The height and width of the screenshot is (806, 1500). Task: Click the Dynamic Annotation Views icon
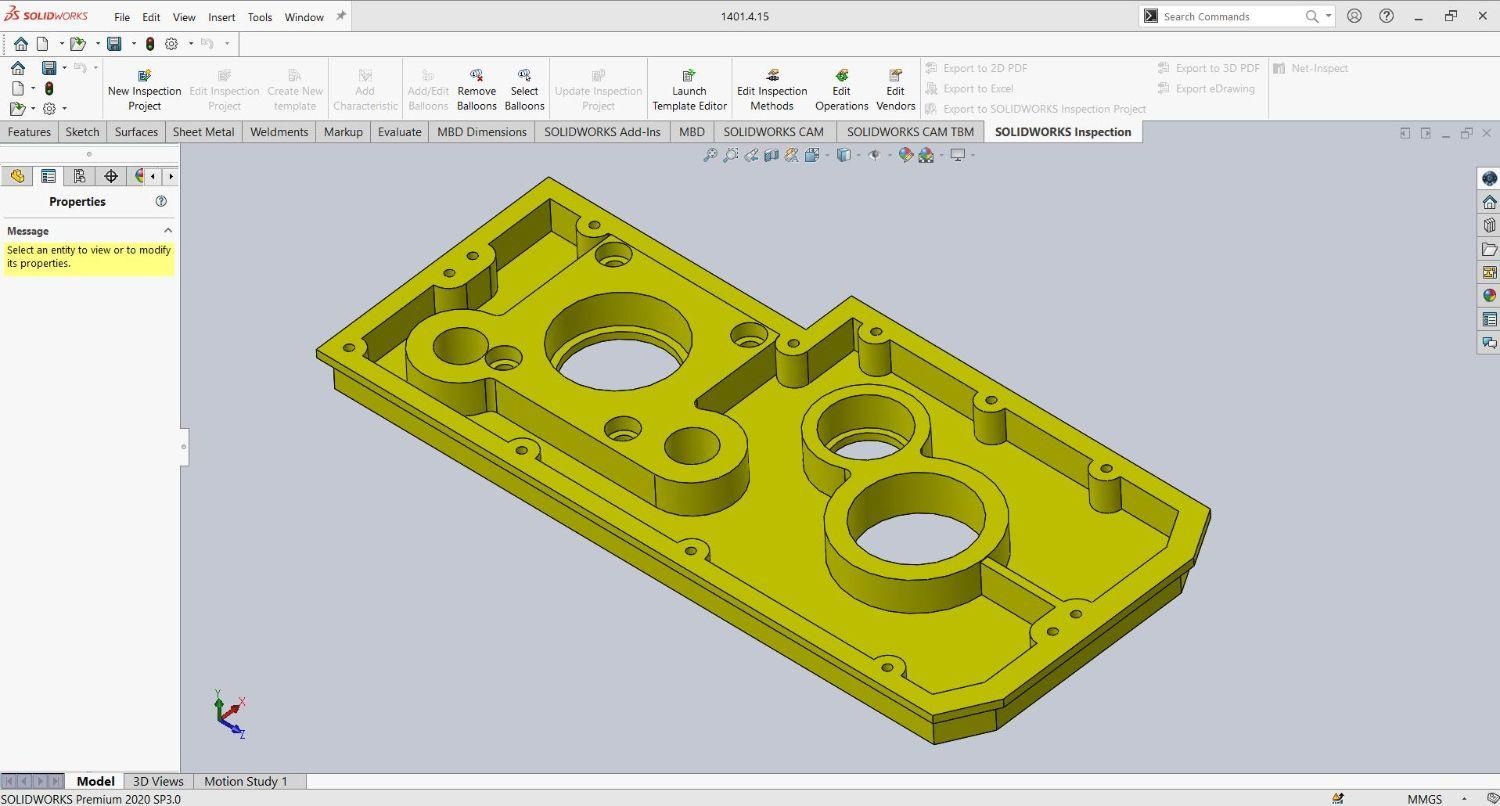pyautogui.click(x=791, y=155)
